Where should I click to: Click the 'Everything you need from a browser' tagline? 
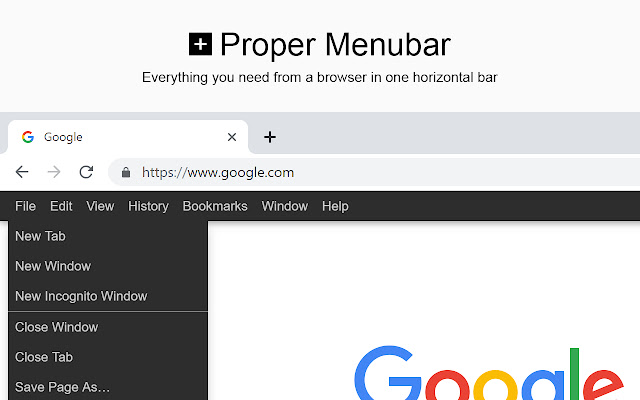pyautogui.click(x=320, y=78)
